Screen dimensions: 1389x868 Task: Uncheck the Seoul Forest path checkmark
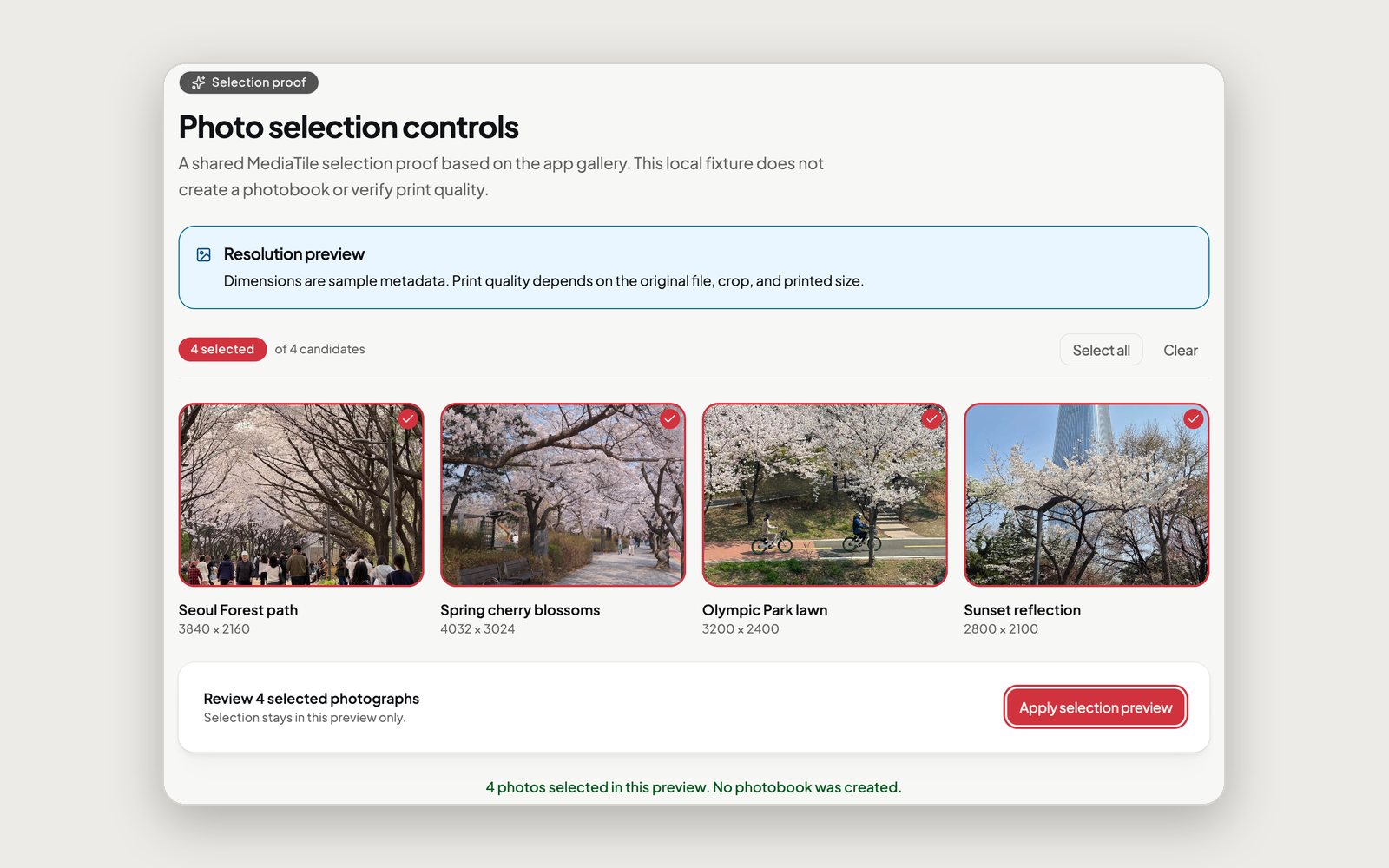click(x=408, y=418)
